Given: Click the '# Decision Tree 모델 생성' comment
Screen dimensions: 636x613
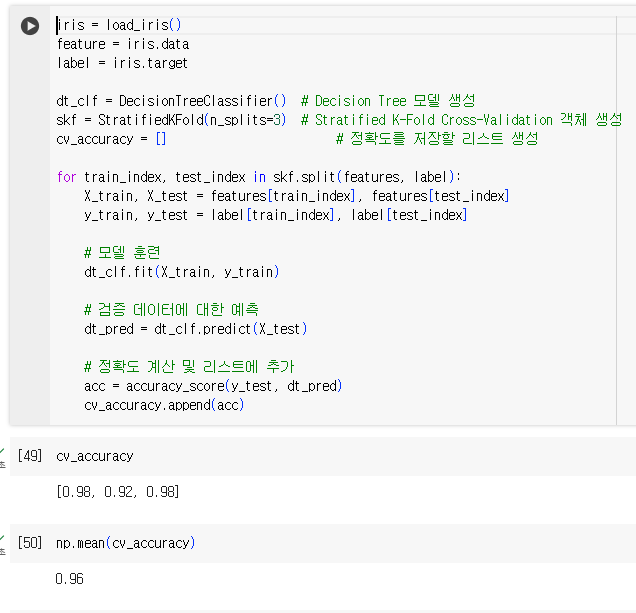Looking at the screenshot, I should point(388,101).
